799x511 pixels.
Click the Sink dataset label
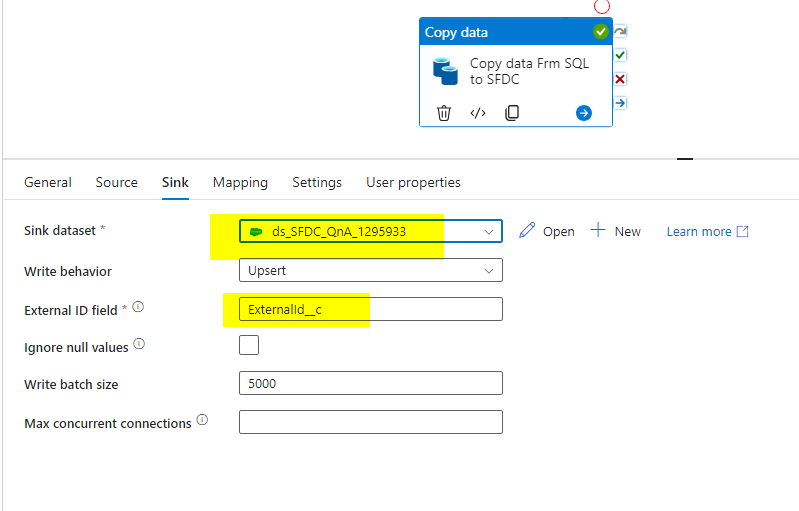click(x=60, y=231)
